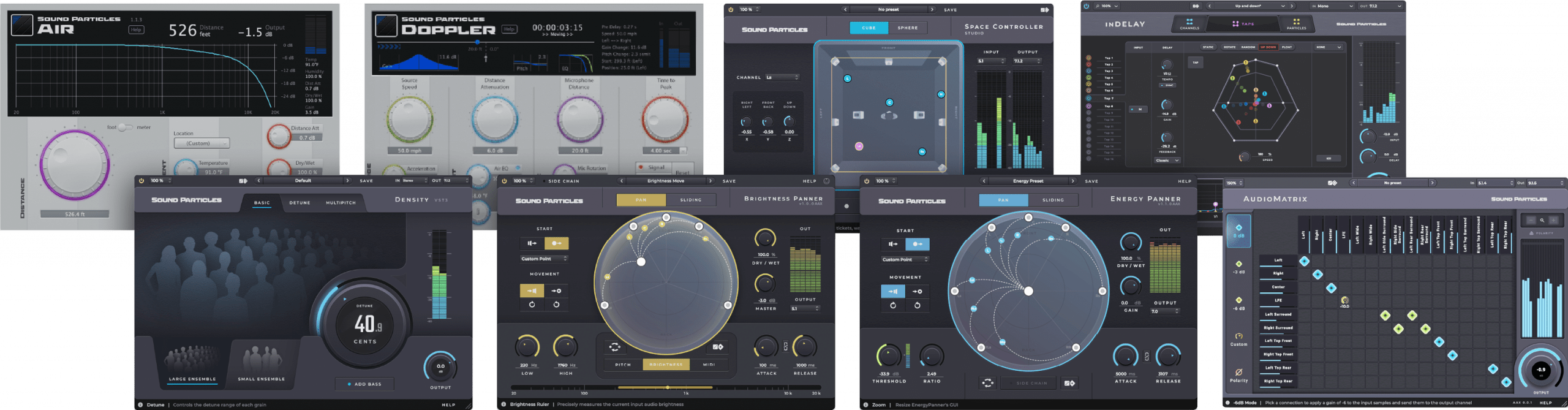The image size is (1568, 410).
Task: Select start-from-speakers icon in Brightness Panner
Action: pos(532,243)
